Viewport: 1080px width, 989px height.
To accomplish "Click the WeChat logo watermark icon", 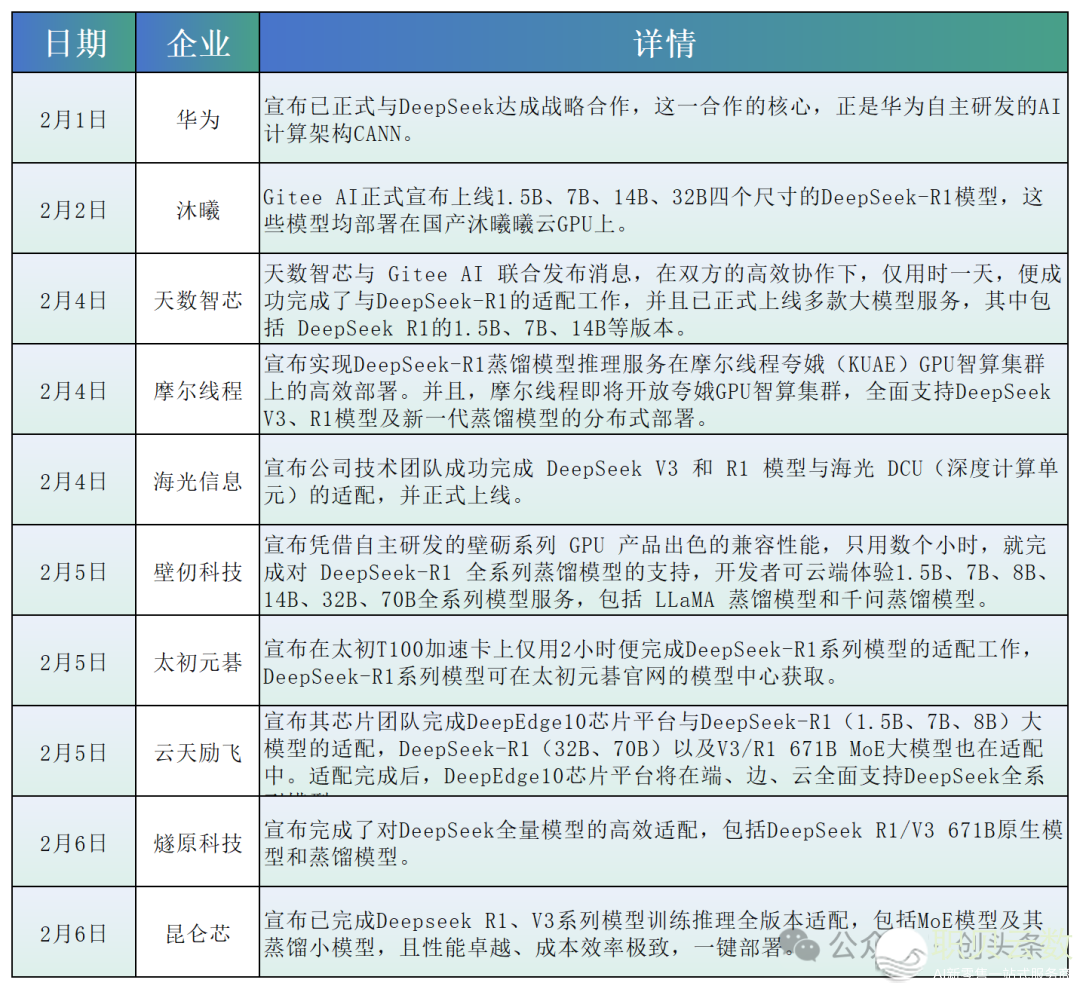I will coord(803,942).
